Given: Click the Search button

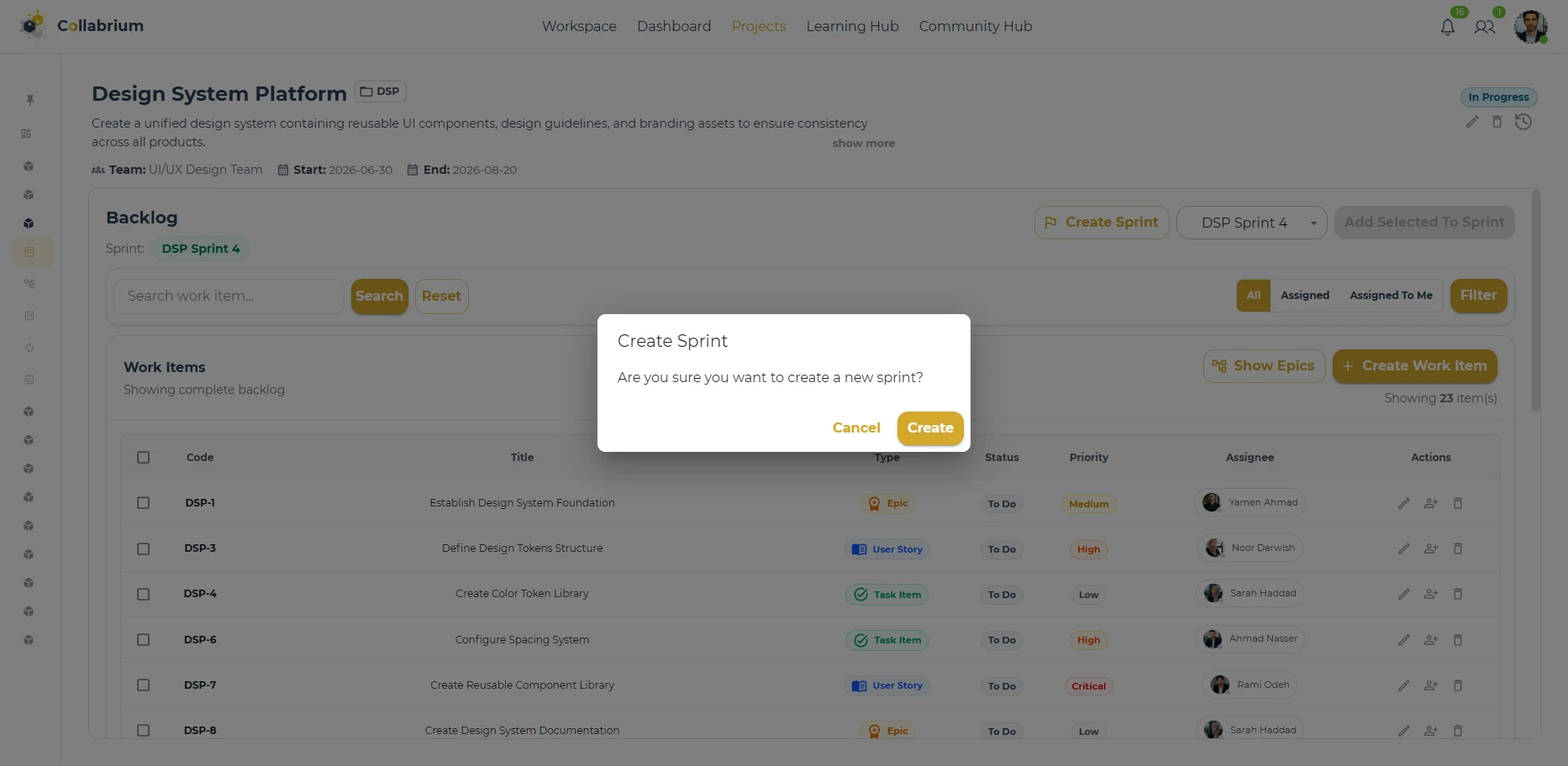Looking at the screenshot, I should (379, 296).
